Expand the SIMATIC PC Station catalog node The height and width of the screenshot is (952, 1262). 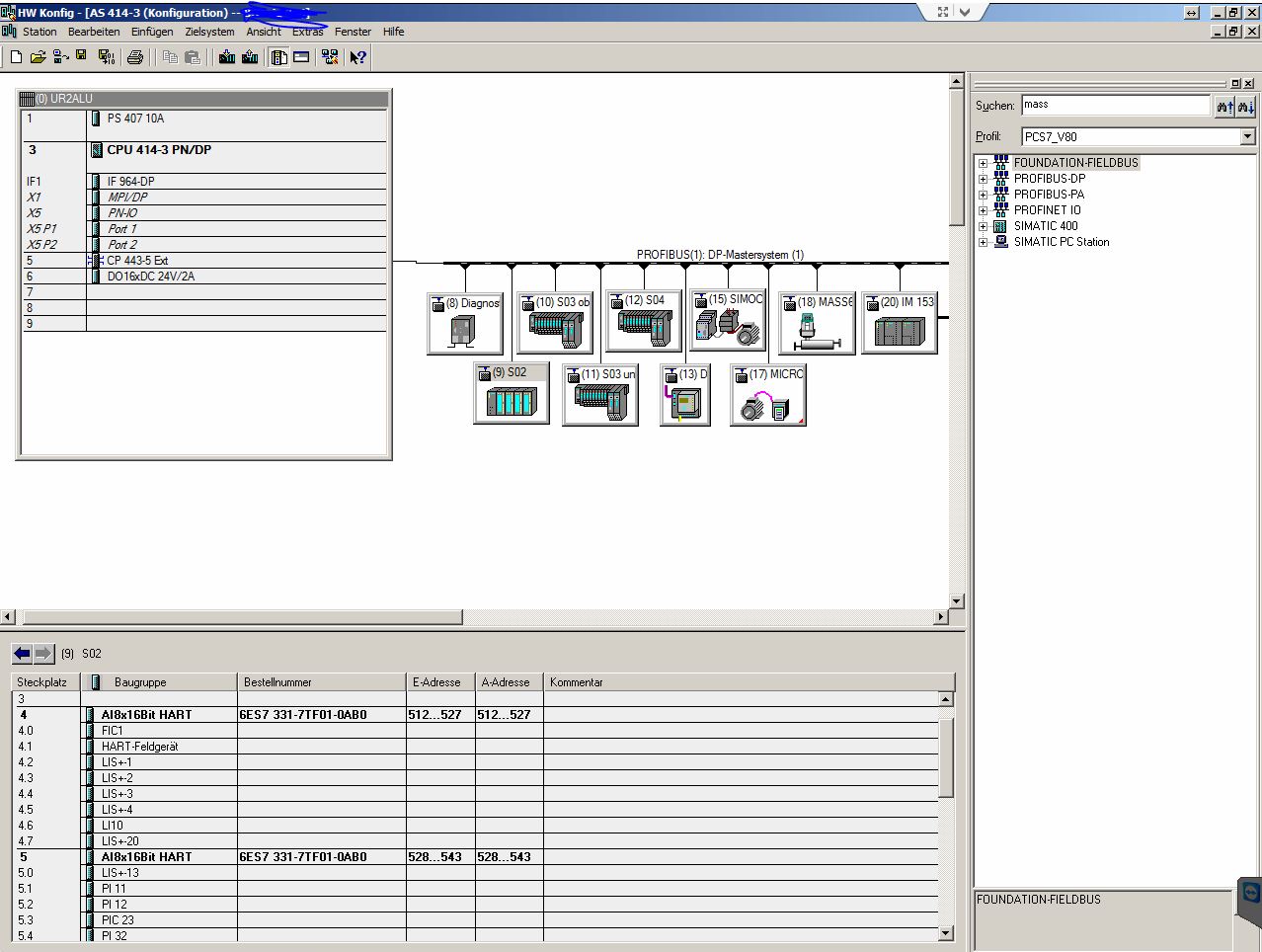983,242
